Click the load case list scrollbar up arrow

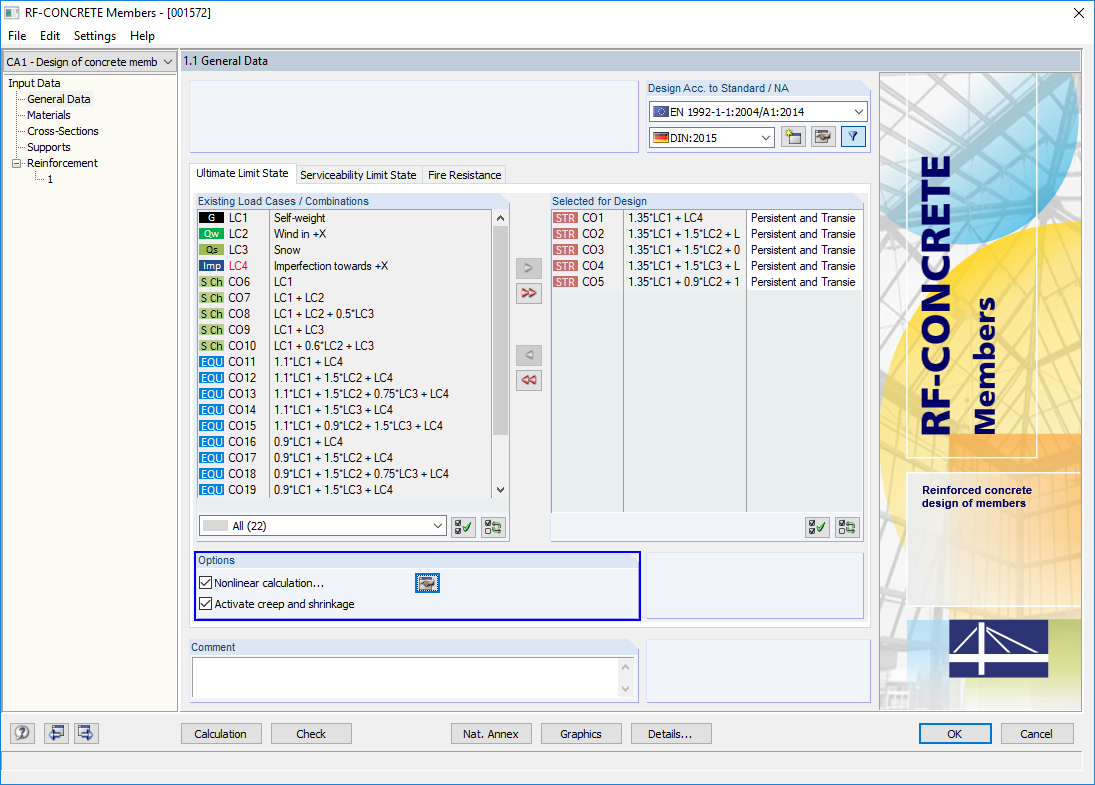tap(500, 219)
